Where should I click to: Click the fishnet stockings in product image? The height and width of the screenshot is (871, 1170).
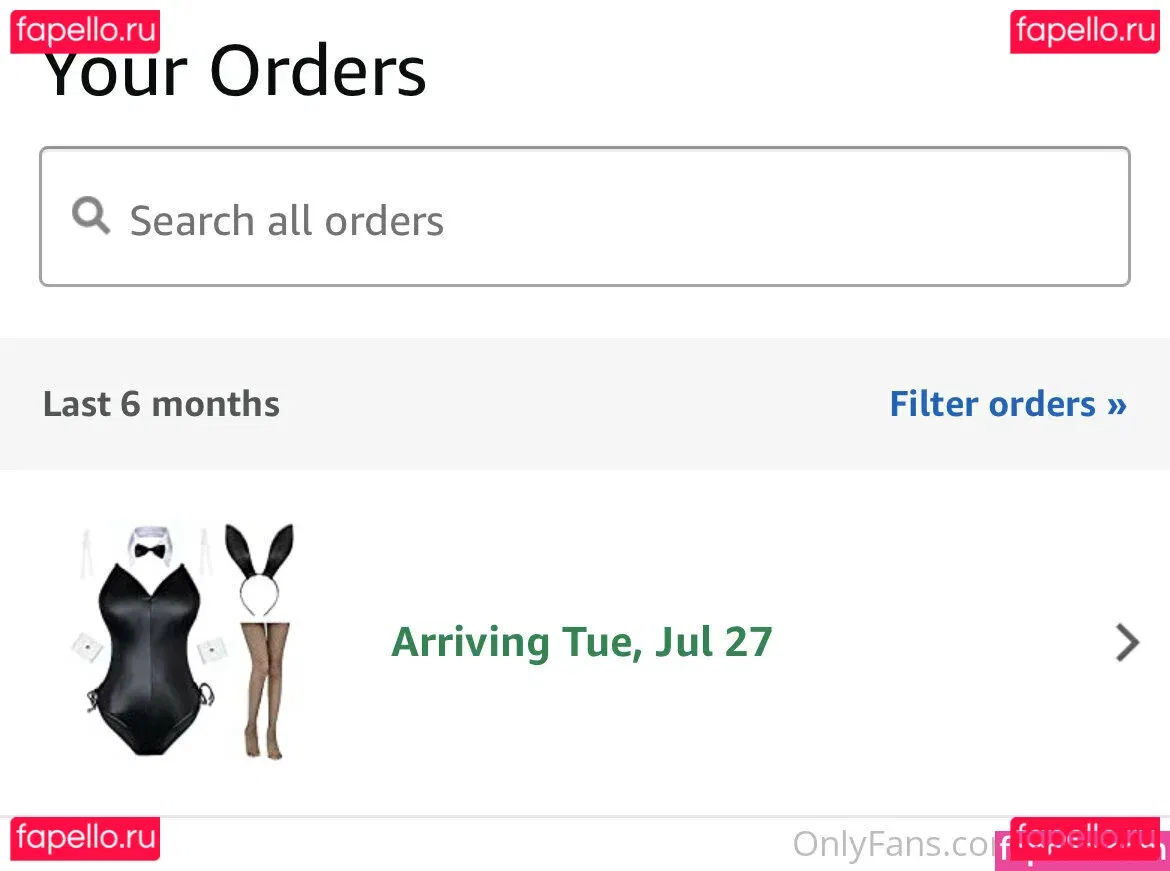(265, 690)
